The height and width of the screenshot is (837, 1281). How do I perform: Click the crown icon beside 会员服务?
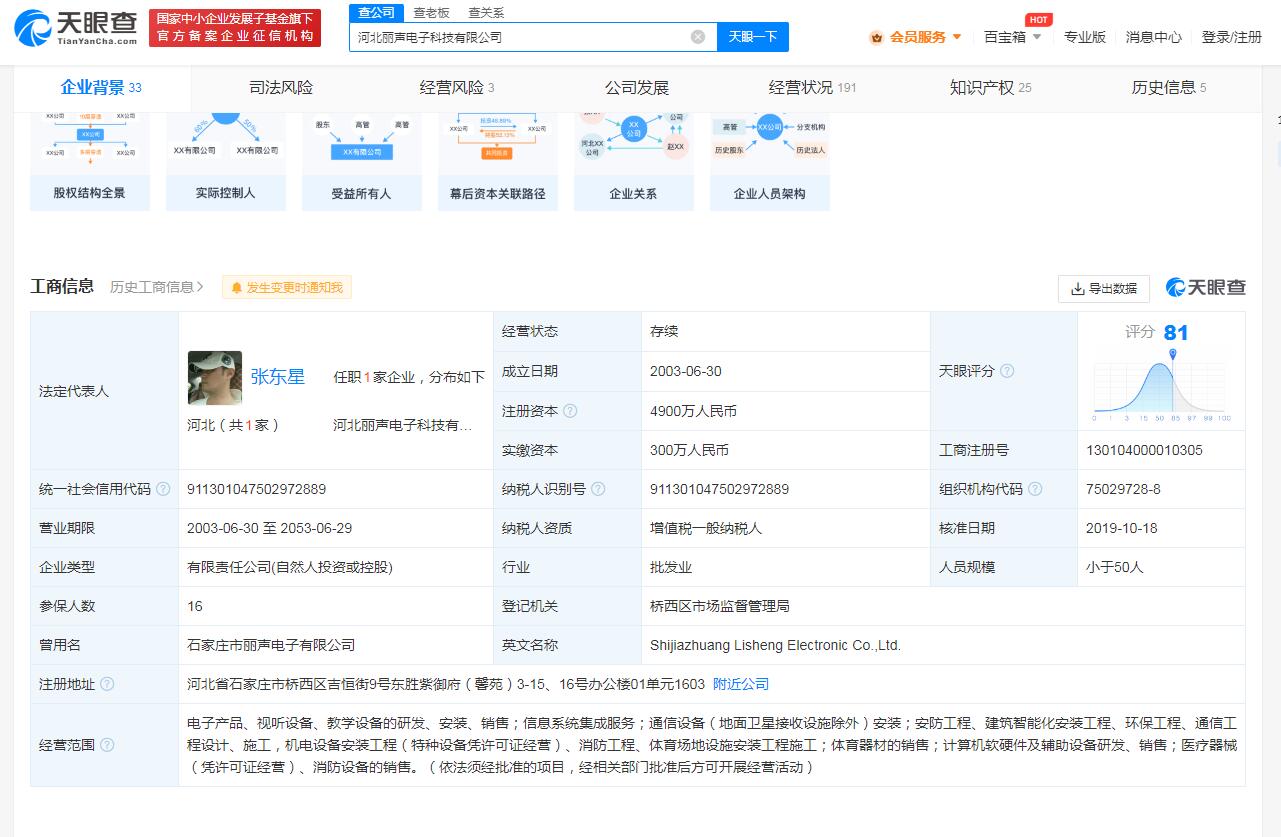point(877,37)
